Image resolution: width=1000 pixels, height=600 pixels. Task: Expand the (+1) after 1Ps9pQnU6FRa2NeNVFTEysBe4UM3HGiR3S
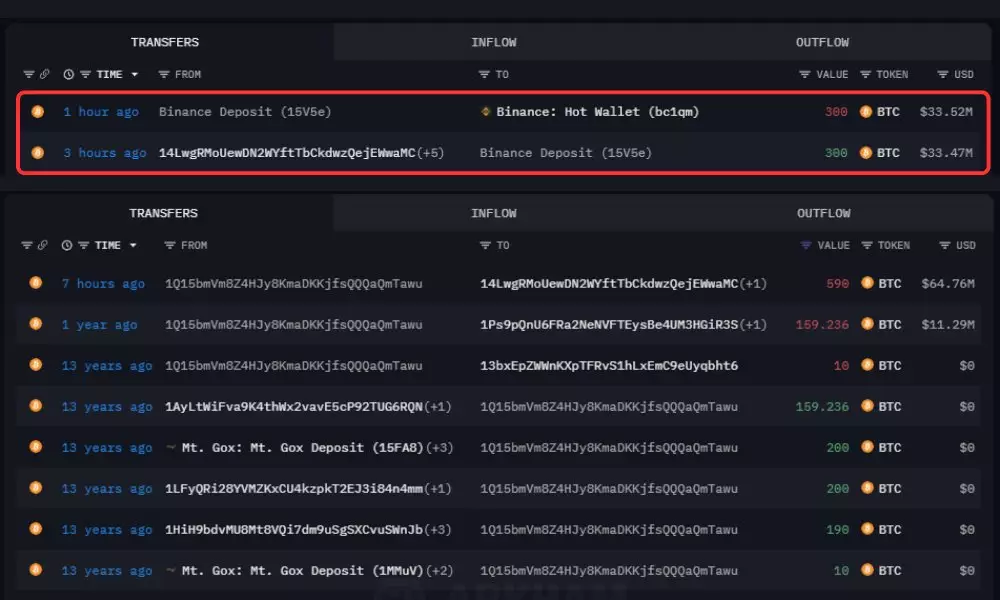753,325
